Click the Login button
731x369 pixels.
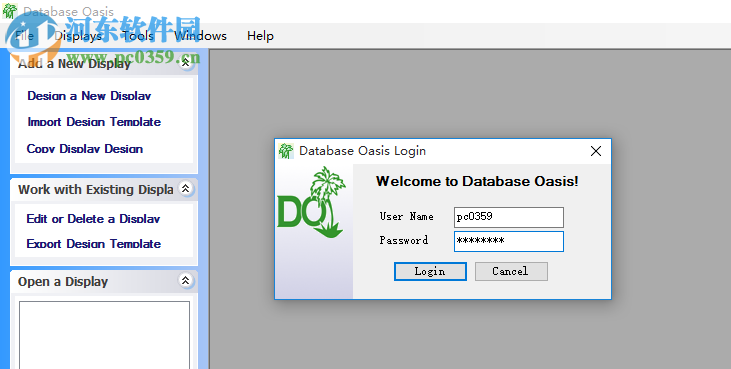pos(430,271)
